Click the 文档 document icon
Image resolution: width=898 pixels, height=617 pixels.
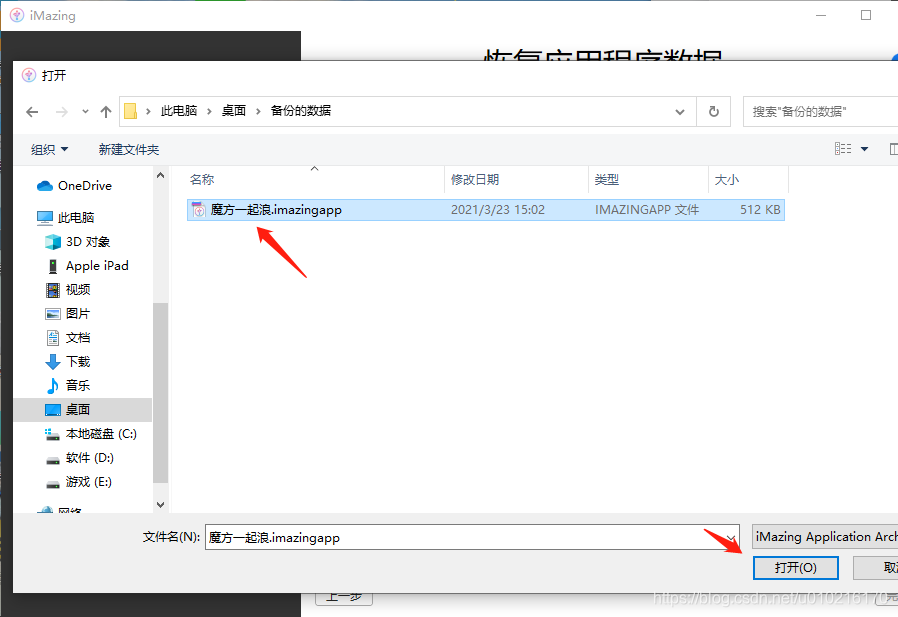53,338
